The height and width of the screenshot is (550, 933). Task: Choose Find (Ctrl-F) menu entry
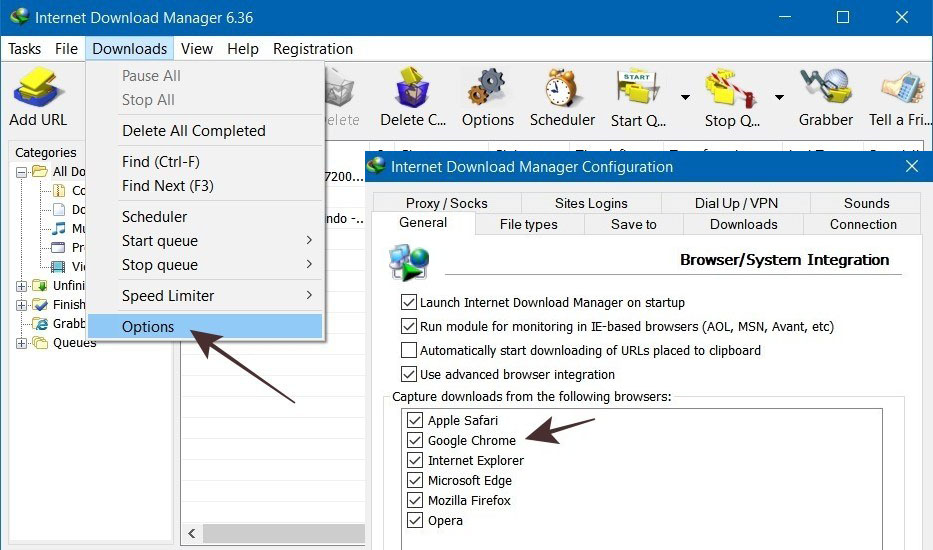205,161
